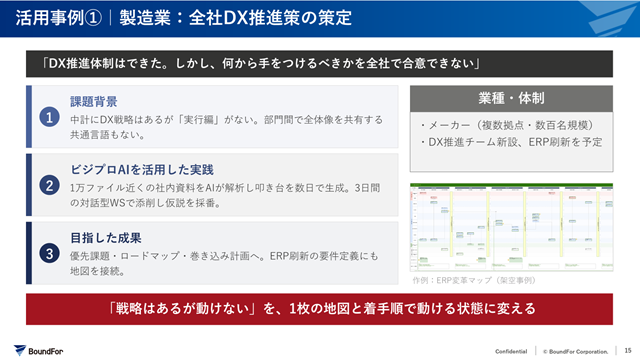Select the 課題背景 heading
Viewport: 641px width, 363px height.
pos(94,101)
